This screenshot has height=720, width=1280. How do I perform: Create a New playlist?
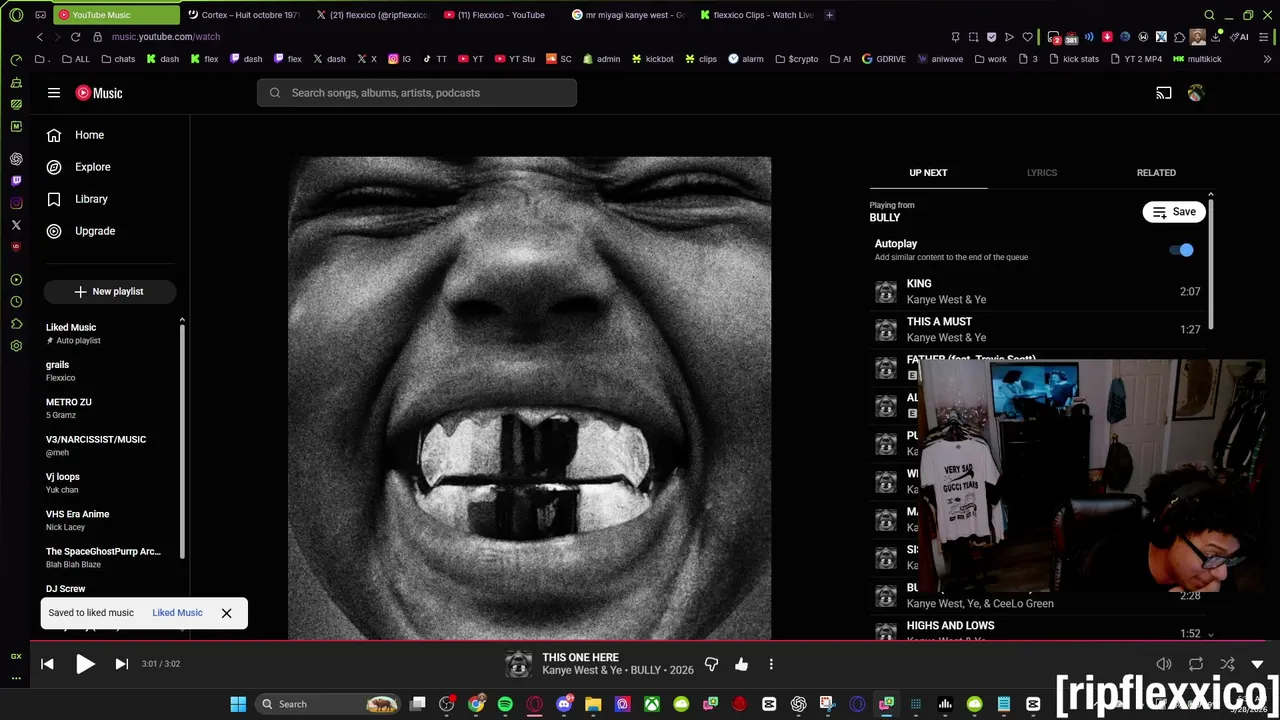[110, 291]
